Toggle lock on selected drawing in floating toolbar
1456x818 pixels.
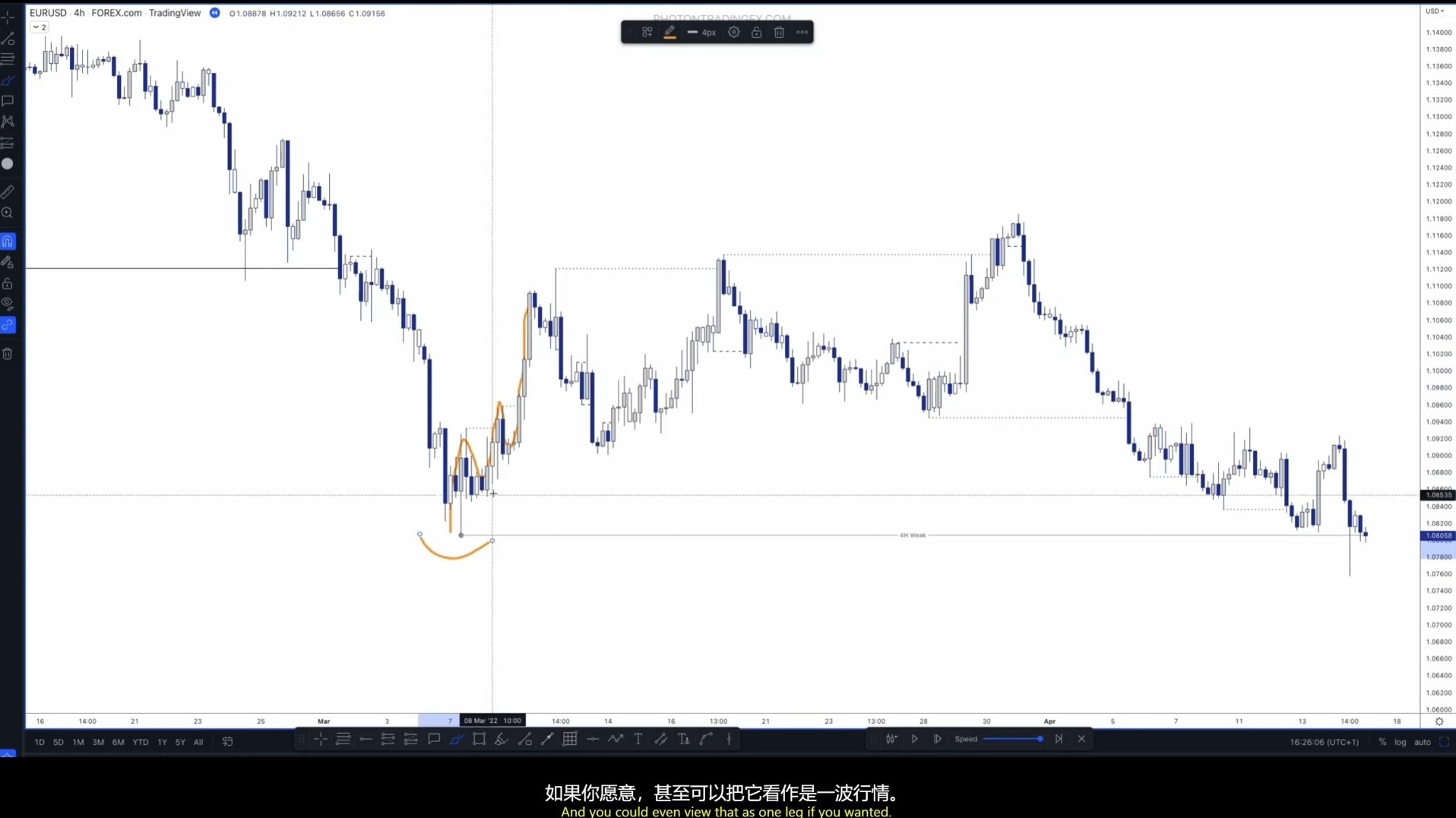756,33
